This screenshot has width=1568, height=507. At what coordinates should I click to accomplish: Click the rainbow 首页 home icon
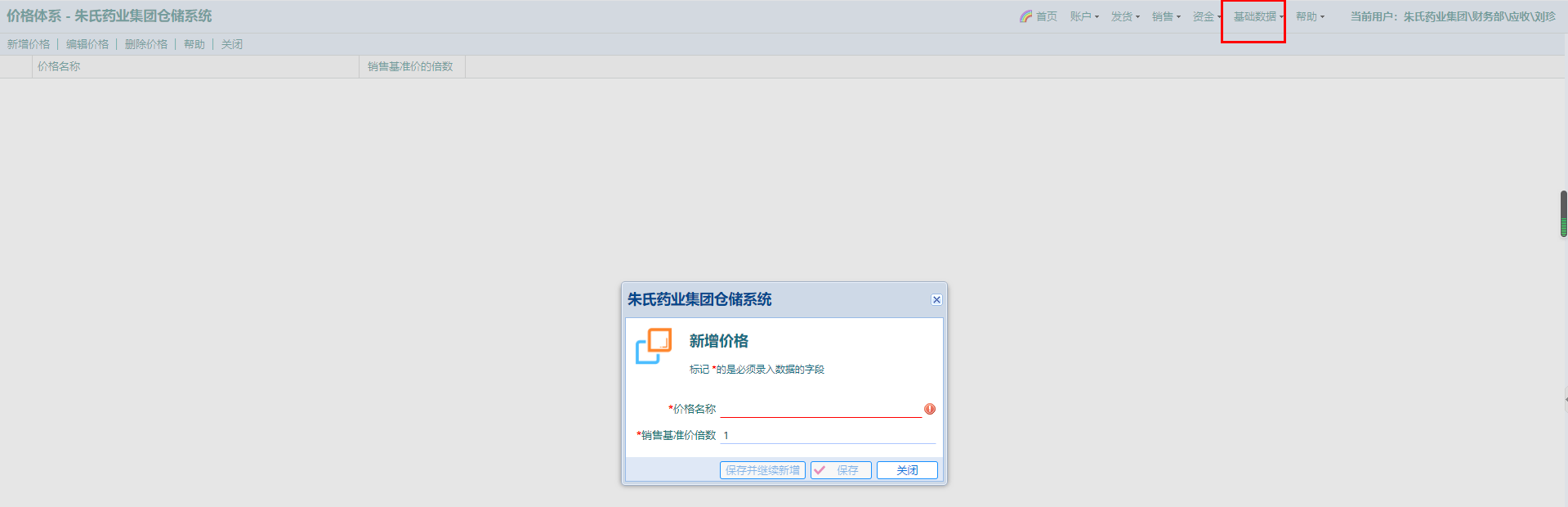pyautogui.click(x=1025, y=16)
